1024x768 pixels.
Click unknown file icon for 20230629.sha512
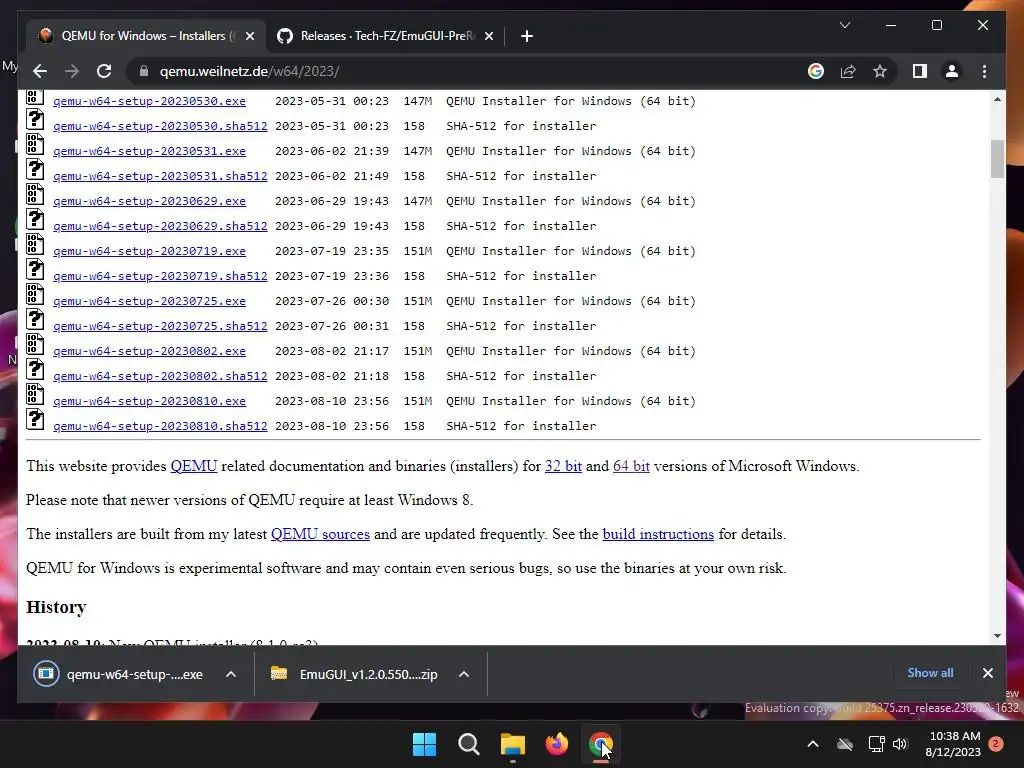pos(35,219)
